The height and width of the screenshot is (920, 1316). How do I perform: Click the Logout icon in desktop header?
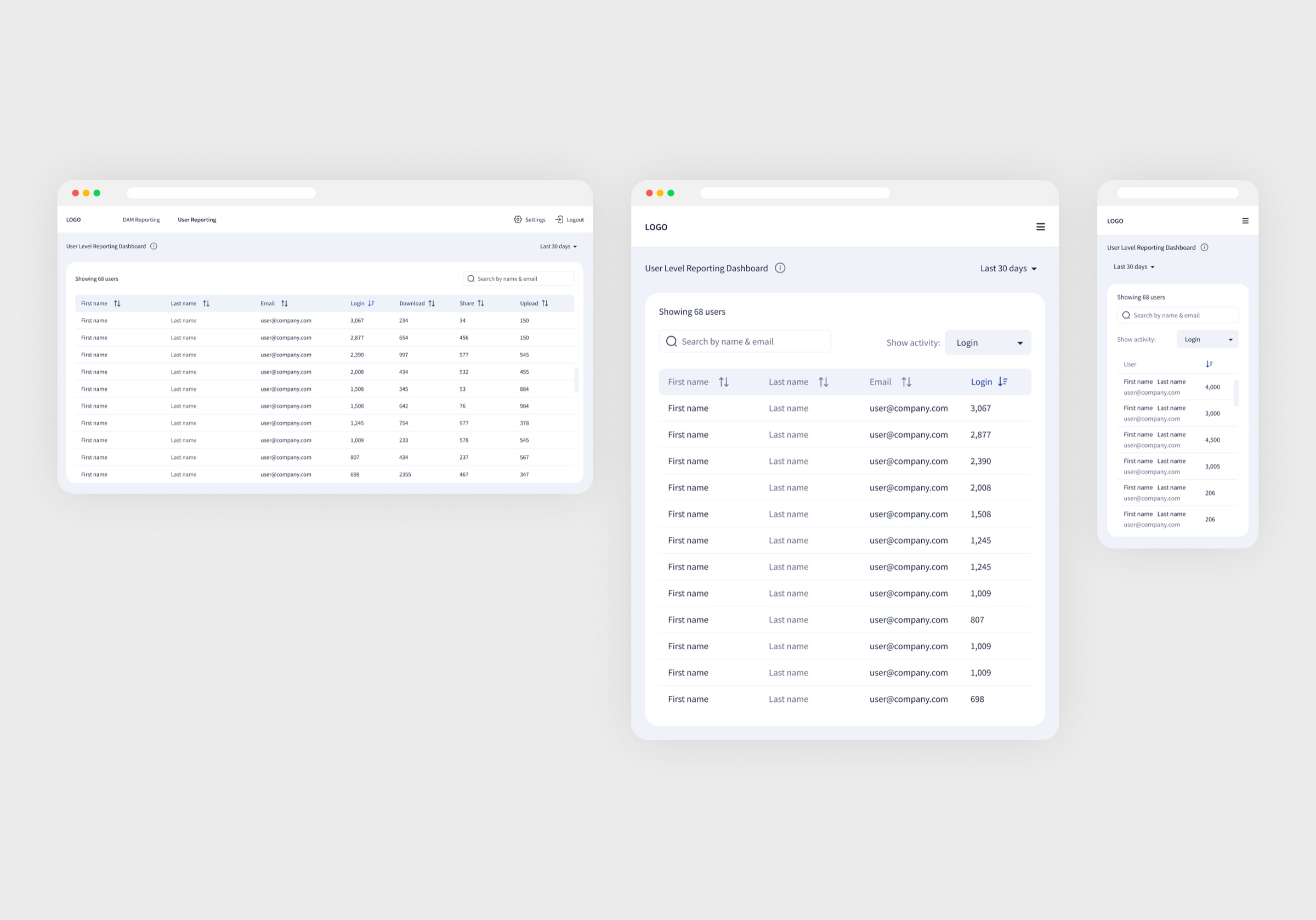coord(559,219)
